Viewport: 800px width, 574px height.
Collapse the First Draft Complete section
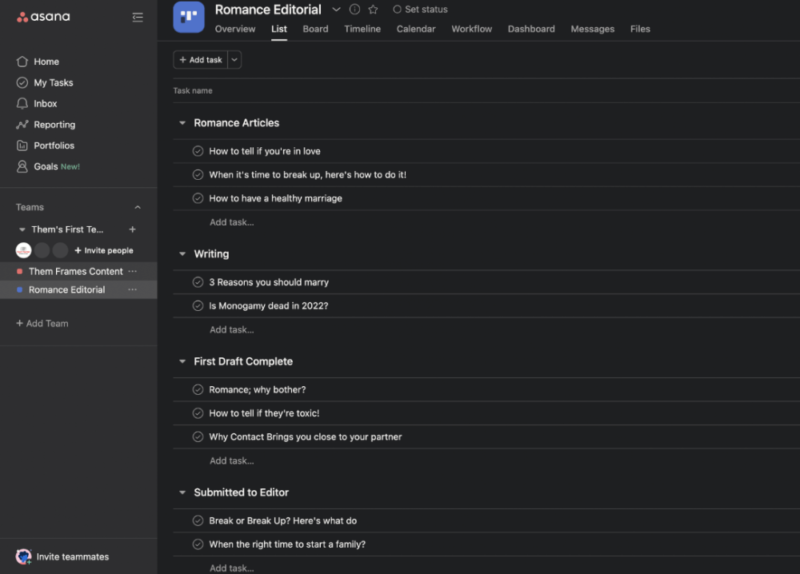point(182,362)
